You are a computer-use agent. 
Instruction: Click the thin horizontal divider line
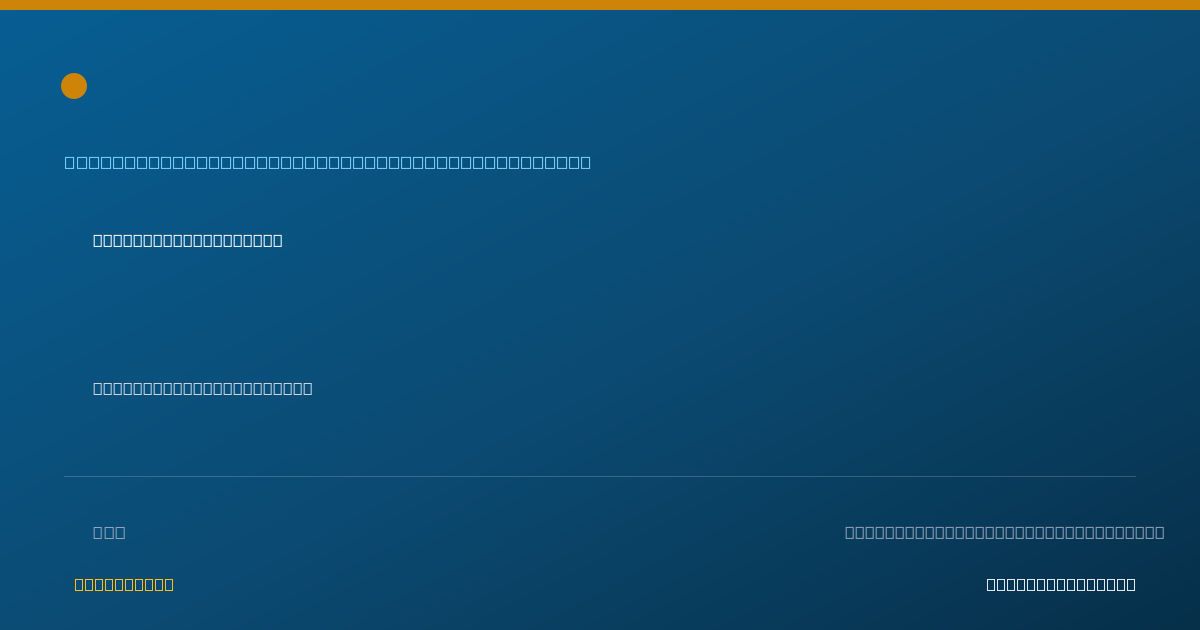[600, 476]
